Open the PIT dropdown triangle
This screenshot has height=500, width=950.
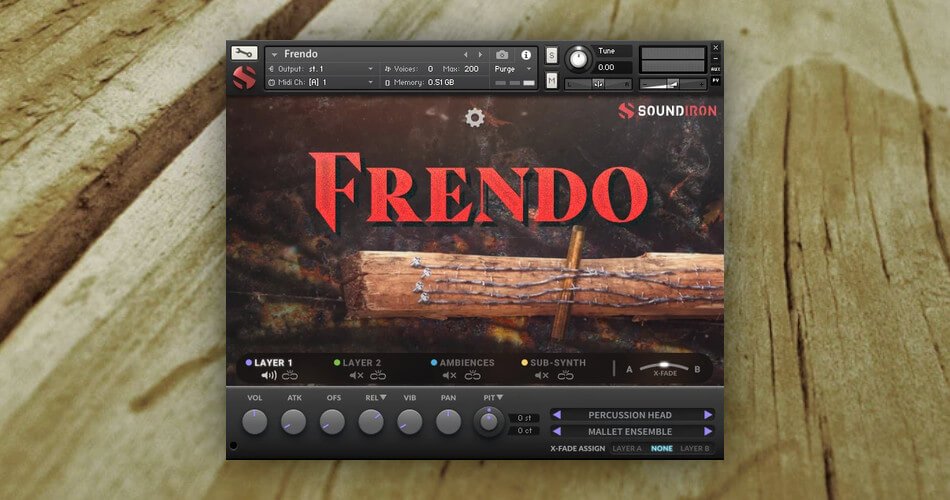point(500,398)
